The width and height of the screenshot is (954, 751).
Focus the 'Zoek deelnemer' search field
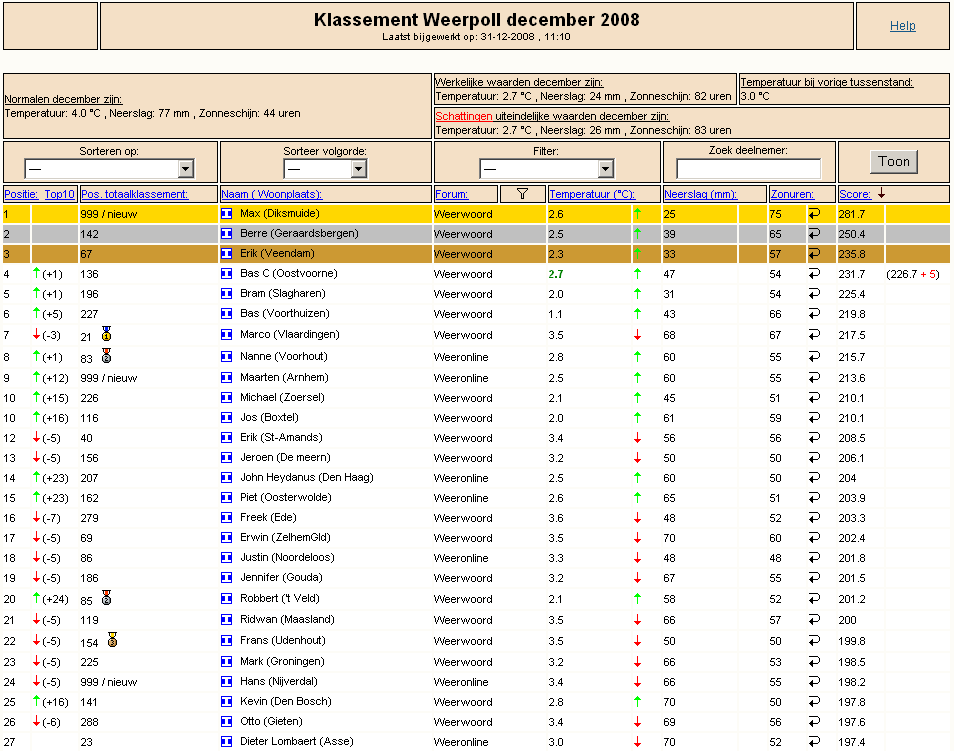point(748,169)
